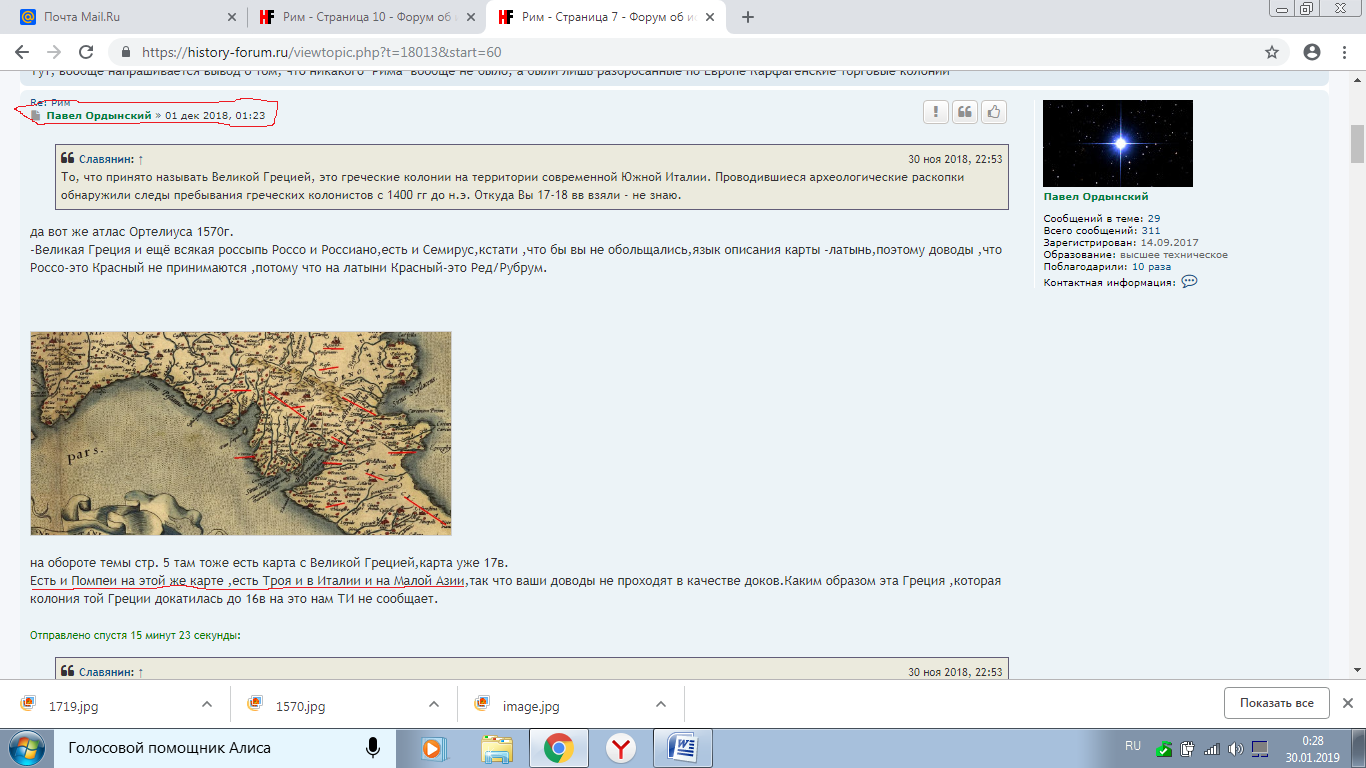The width and height of the screenshot is (1366, 768).
Task: Open the Chrome profile icon
Action: tap(1312, 52)
